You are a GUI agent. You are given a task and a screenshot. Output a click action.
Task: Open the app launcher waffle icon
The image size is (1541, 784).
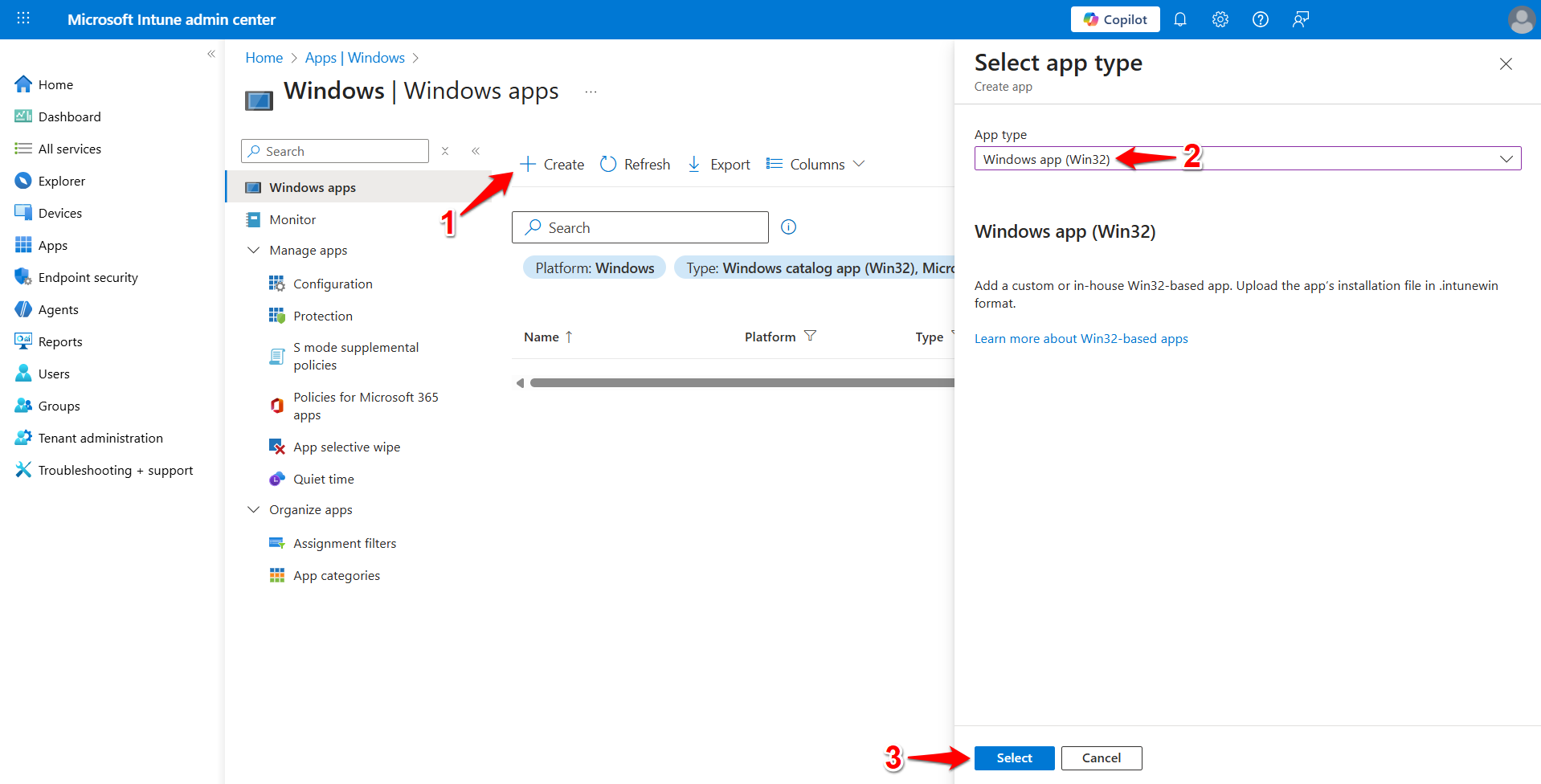[x=23, y=18]
